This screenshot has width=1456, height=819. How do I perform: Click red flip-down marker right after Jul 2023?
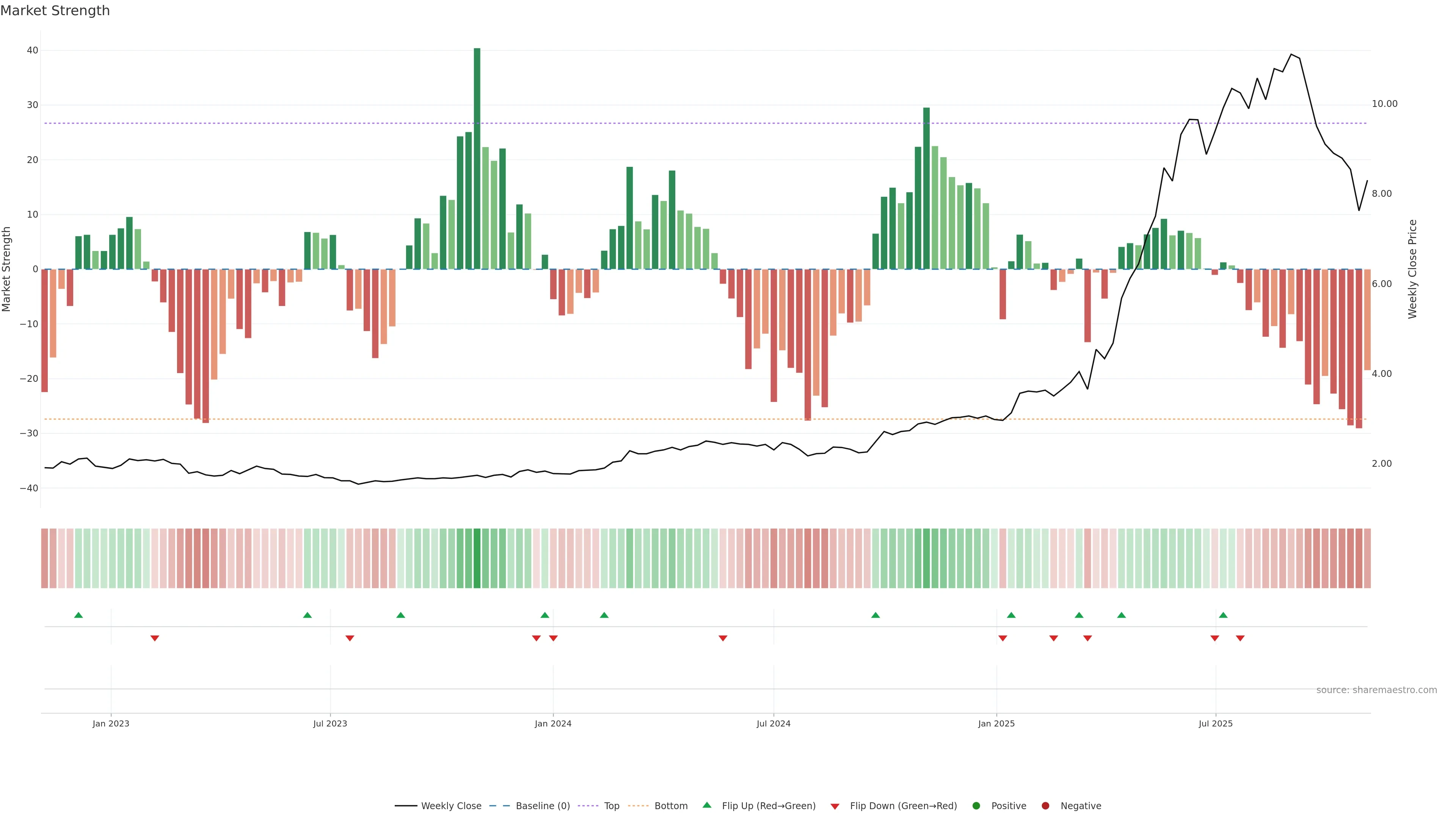coord(350,638)
